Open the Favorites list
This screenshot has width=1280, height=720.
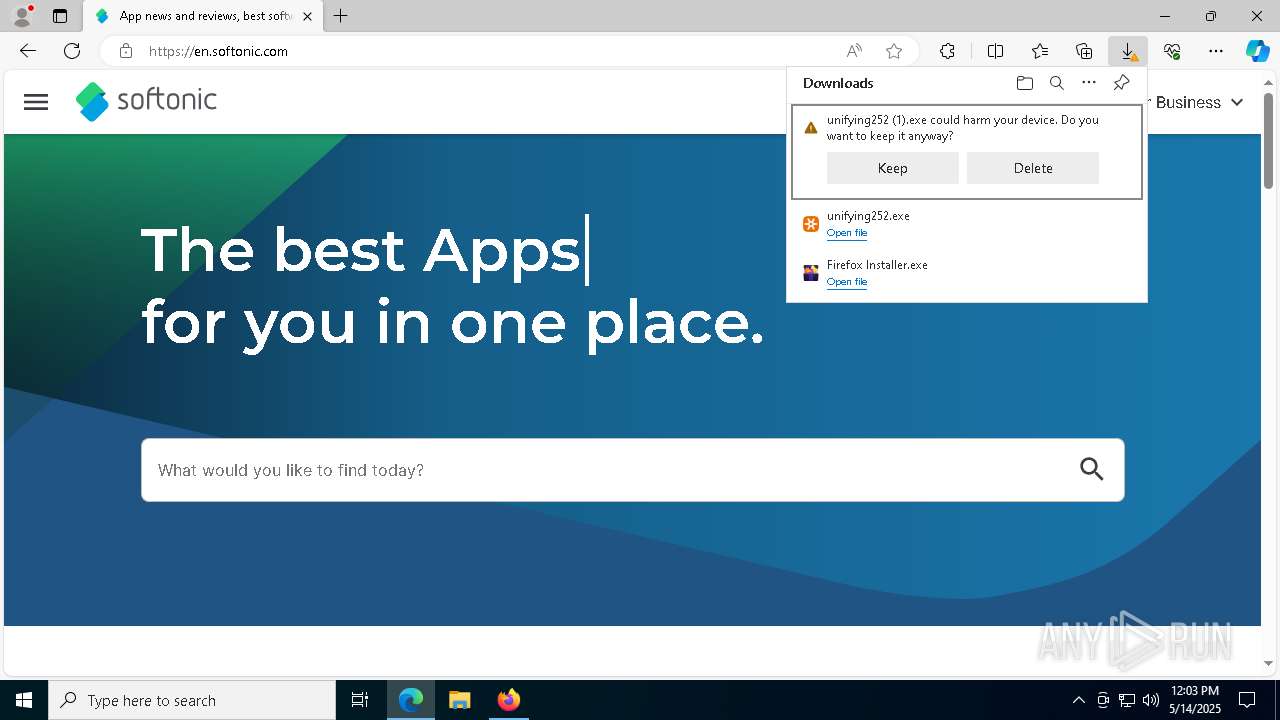pos(1040,51)
